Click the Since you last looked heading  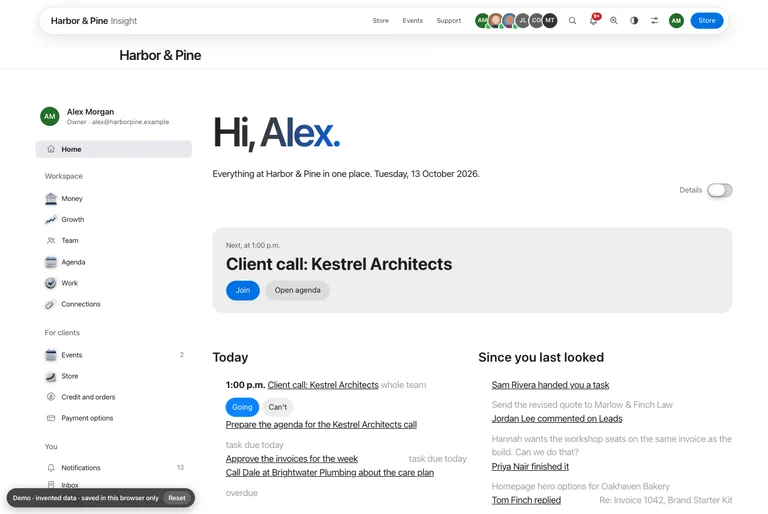(x=541, y=357)
